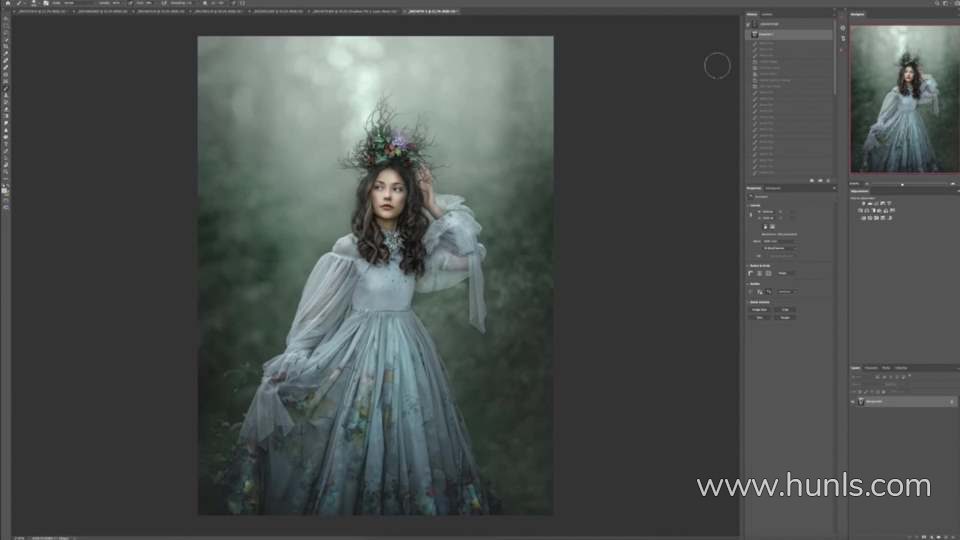Switch to the Paths tab
Image resolution: width=960 pixels, height=540 pixels.
click(x=885, y=368)
